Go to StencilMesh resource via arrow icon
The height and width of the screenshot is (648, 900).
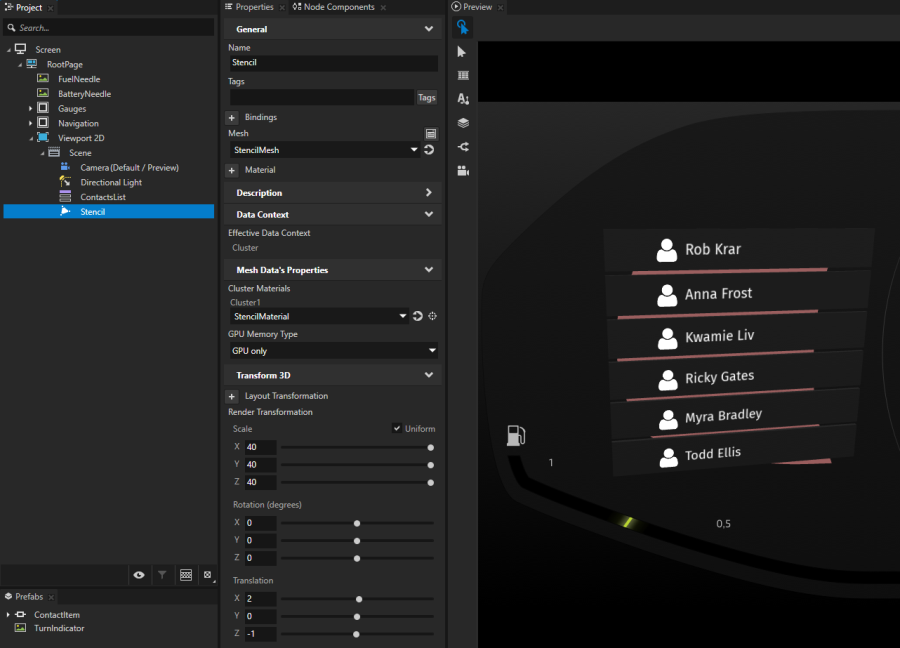point(429,150)
